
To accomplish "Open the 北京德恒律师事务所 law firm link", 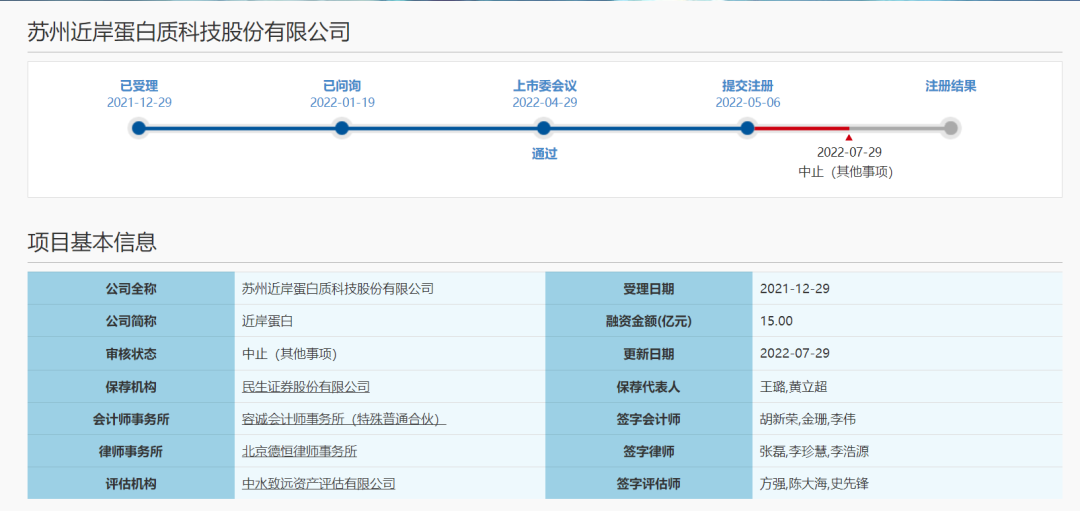I will click(300, 452).
